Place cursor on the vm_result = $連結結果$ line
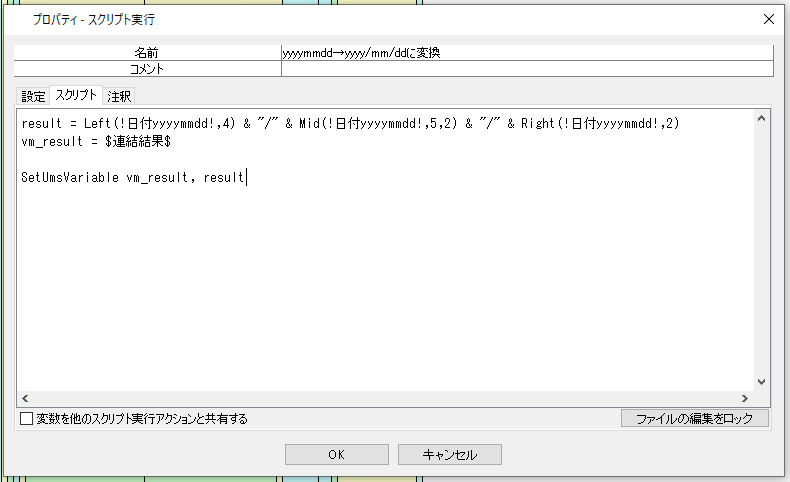The width and height of the screenshot is (790, 482). point(100,142)
